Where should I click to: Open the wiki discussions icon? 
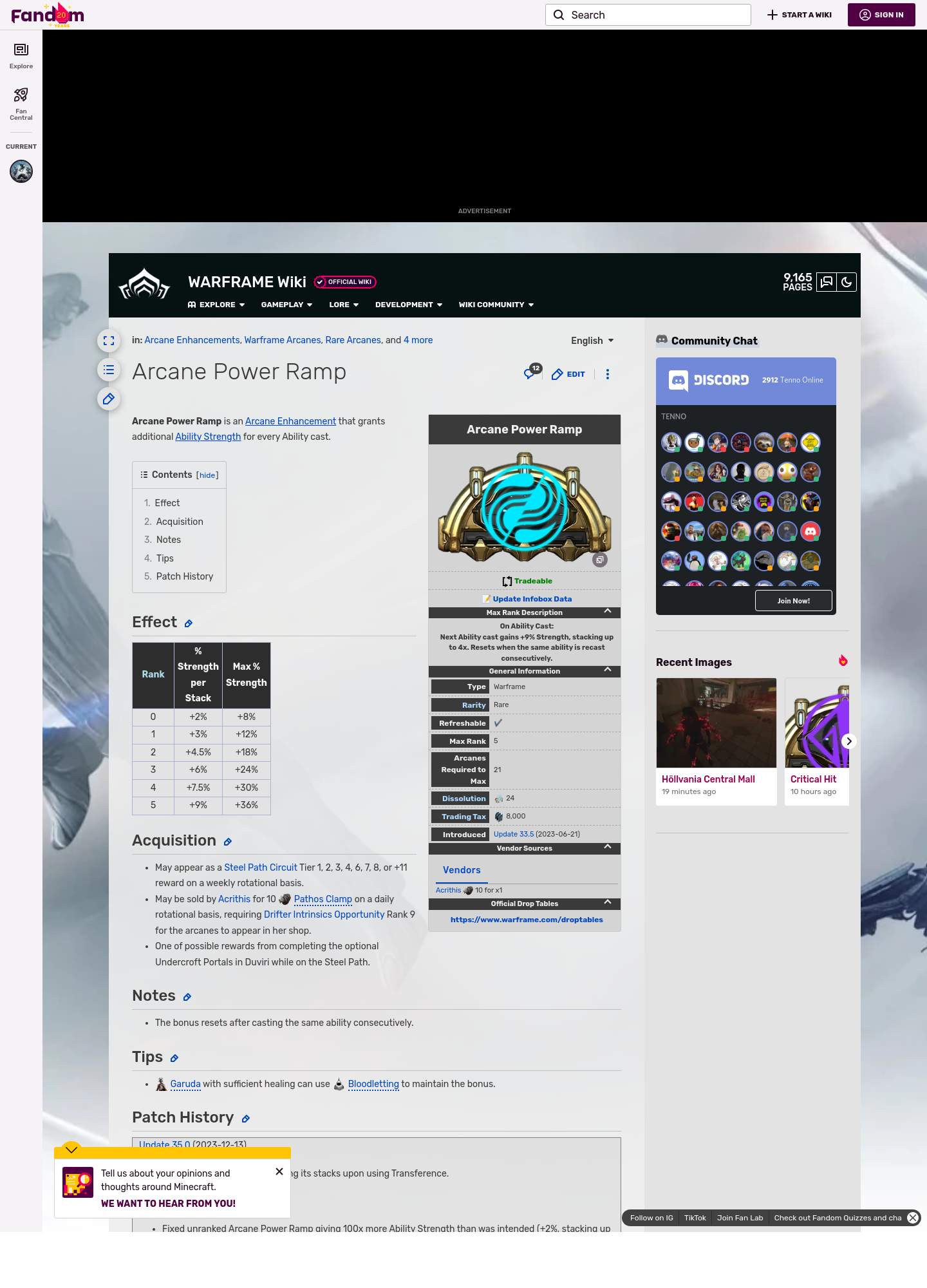coord(827,282)
